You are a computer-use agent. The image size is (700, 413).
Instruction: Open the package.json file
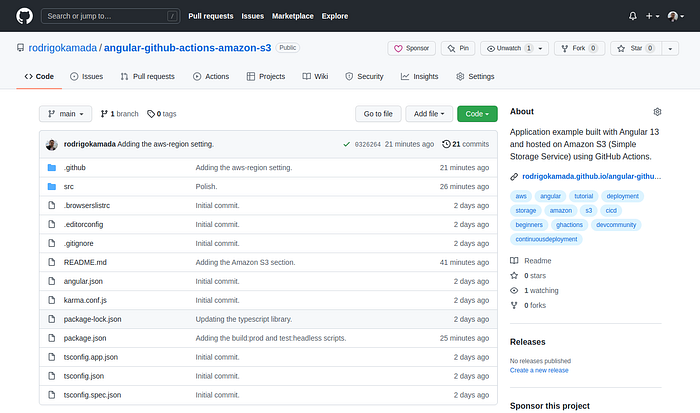pyautogui.click(x=85, y=338)
